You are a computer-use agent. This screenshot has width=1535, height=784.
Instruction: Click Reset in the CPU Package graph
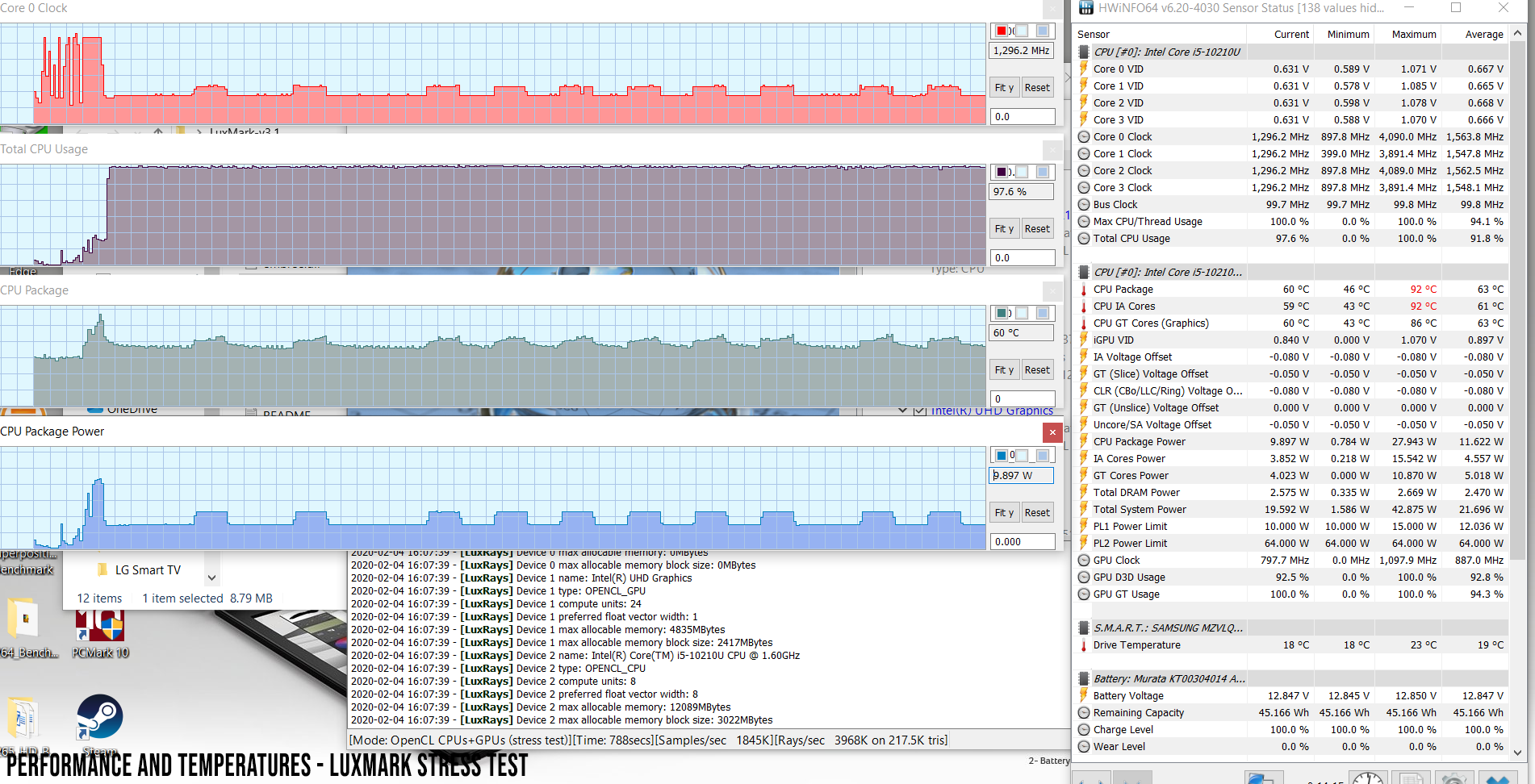1037,370
